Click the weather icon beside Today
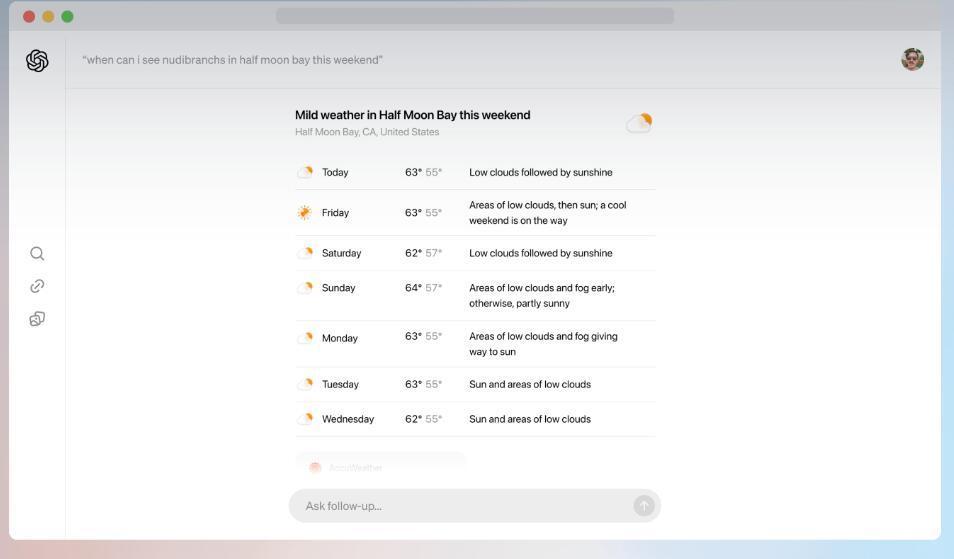 [x=305, y=172]
